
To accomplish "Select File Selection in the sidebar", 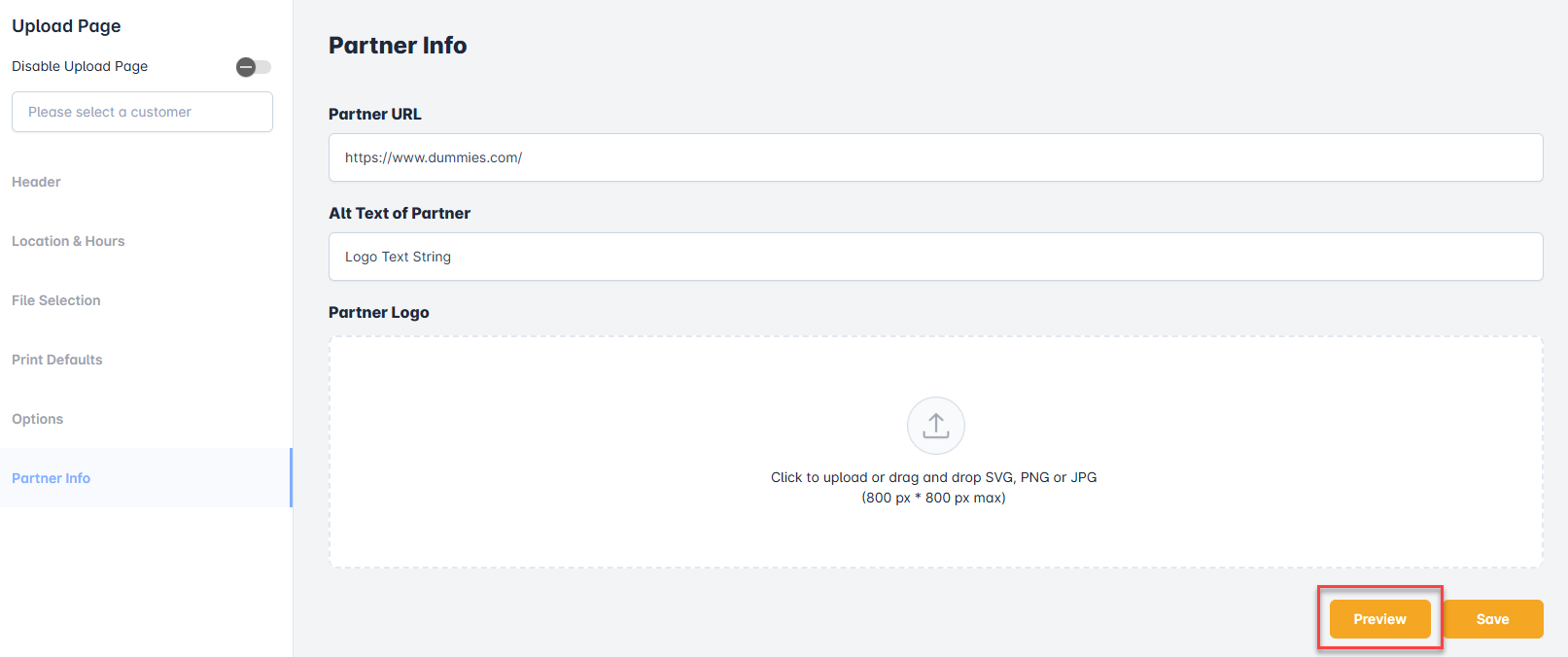I will [x=56, y=300].
